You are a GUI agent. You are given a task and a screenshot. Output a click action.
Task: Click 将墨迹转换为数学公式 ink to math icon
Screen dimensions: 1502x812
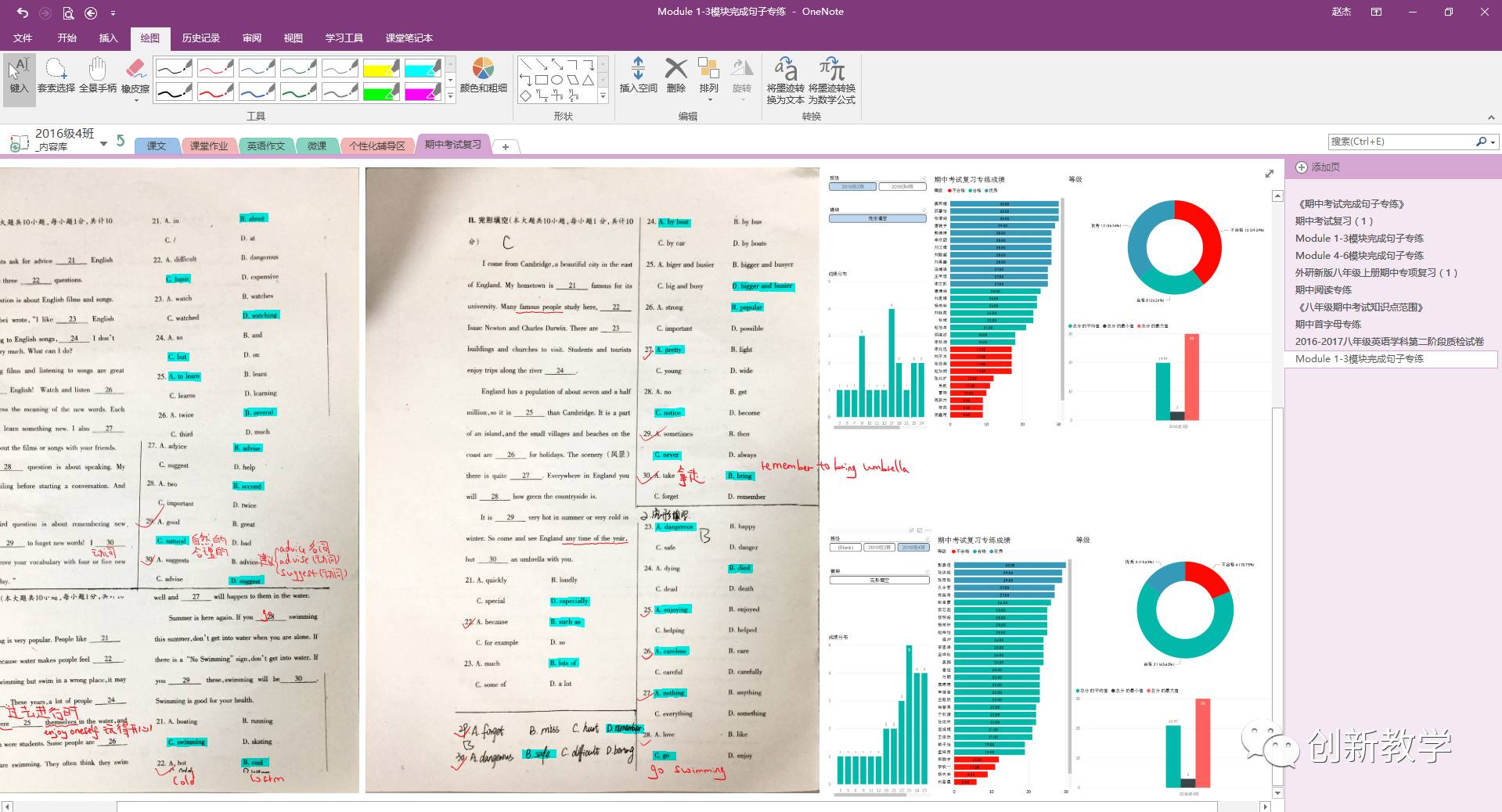click(831, 80)
